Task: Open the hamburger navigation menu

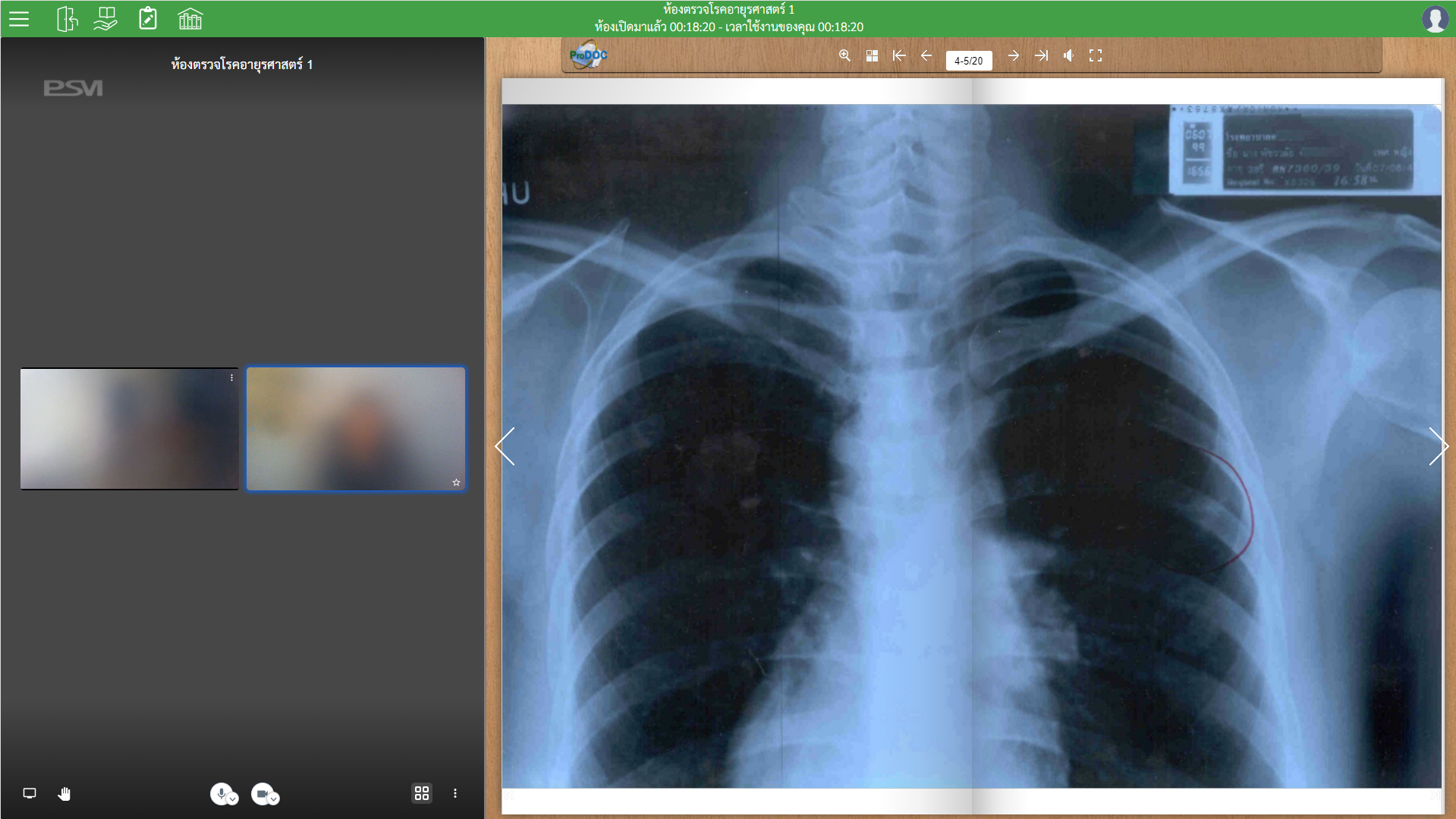Action: [x=20, y=19]
